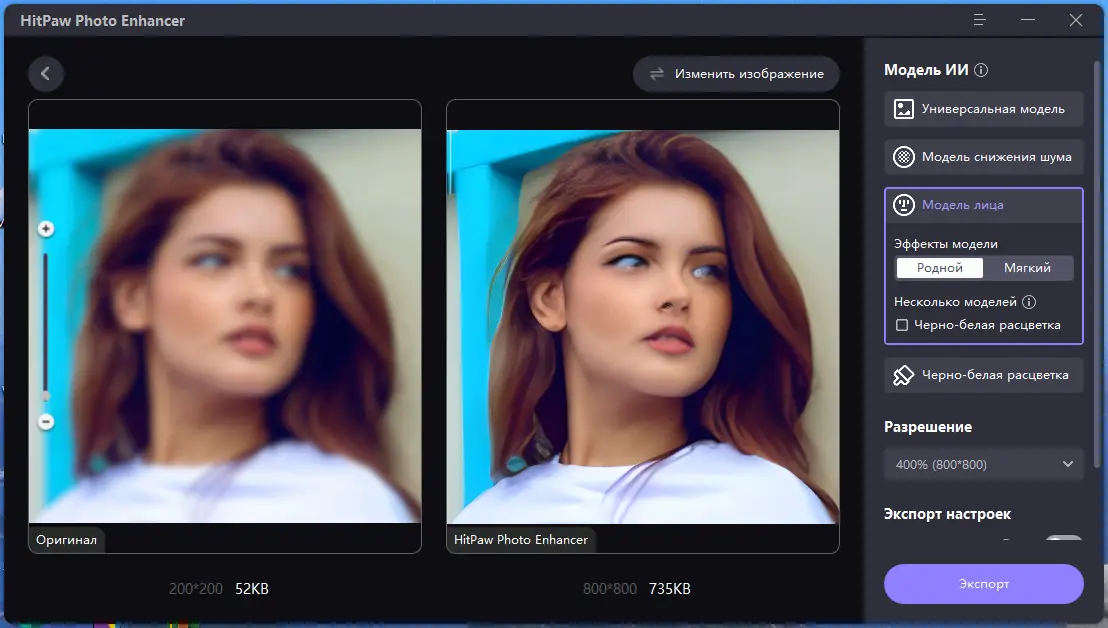Click the swap arrows icon in Изменить изображение
Screen dimensions: 1108x628
coord(656,73)
